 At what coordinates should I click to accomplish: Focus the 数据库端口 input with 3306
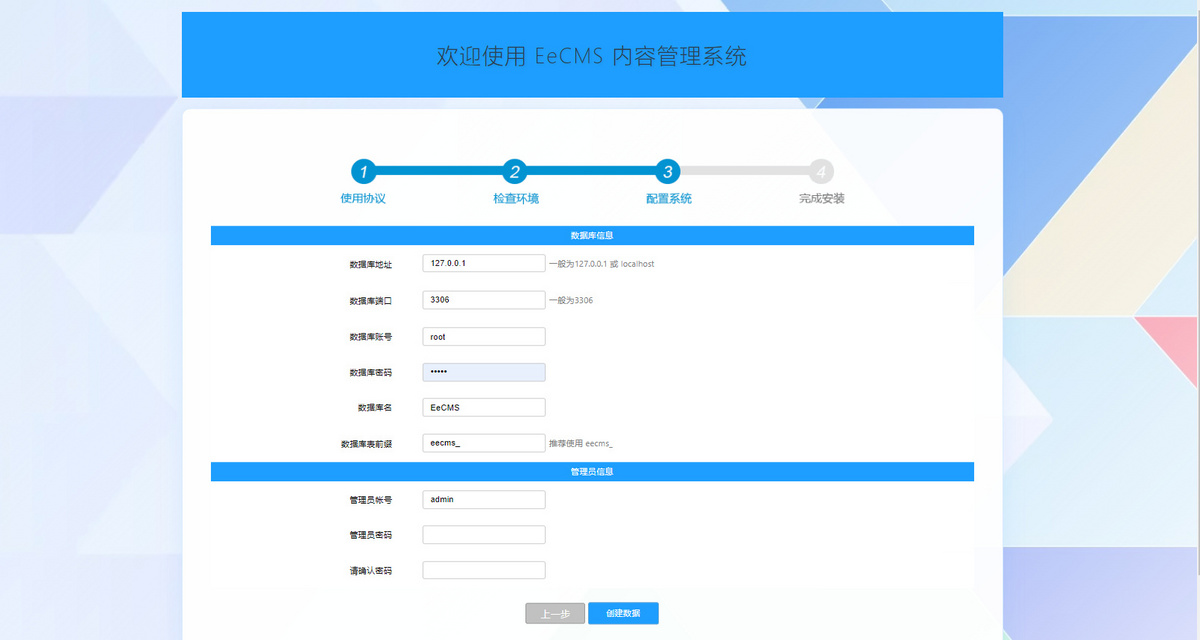[484, 300]
